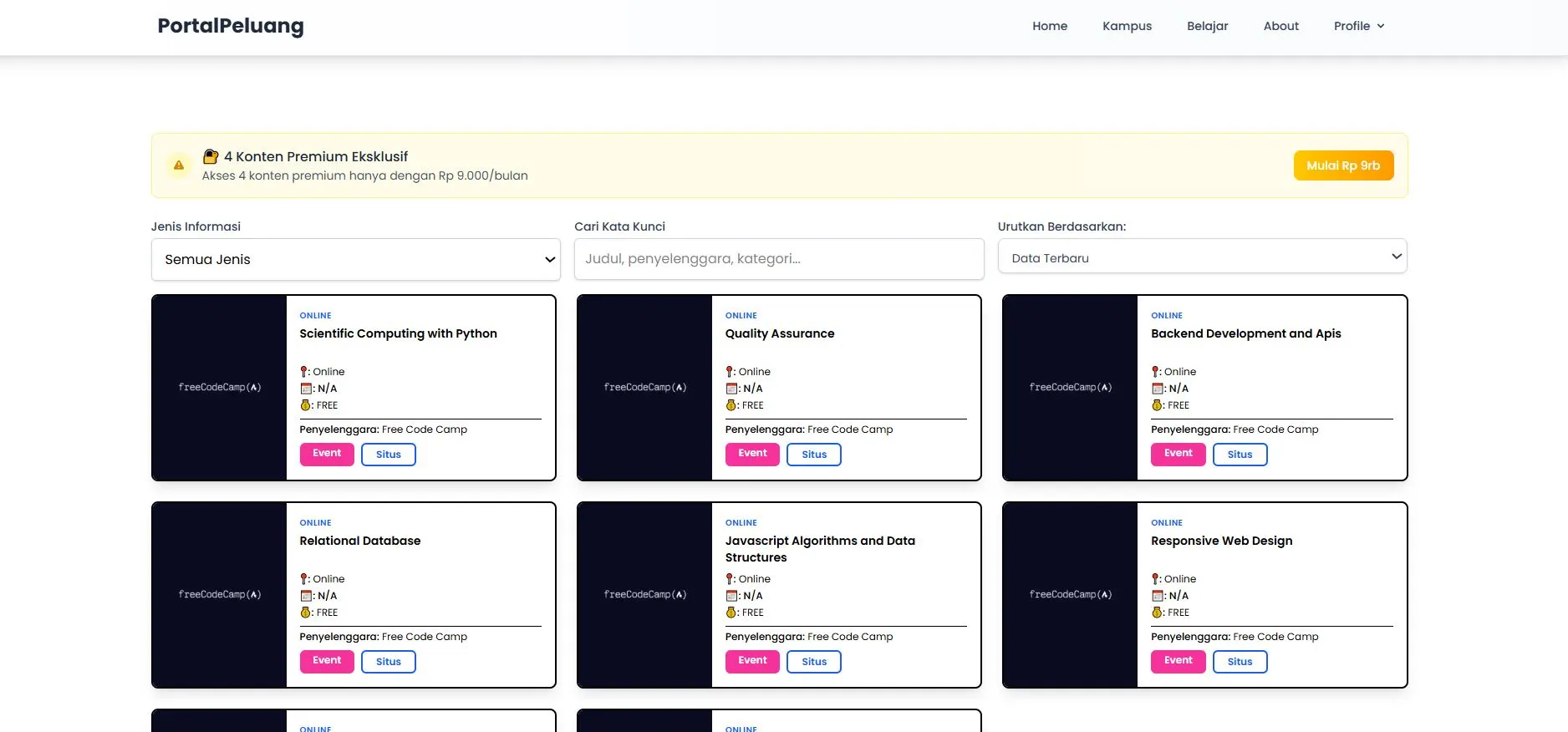This screenshot has height=732, width=1568.
Task: Click money bag icon on Scientific Computing card
Action: [x=305, y=405]
